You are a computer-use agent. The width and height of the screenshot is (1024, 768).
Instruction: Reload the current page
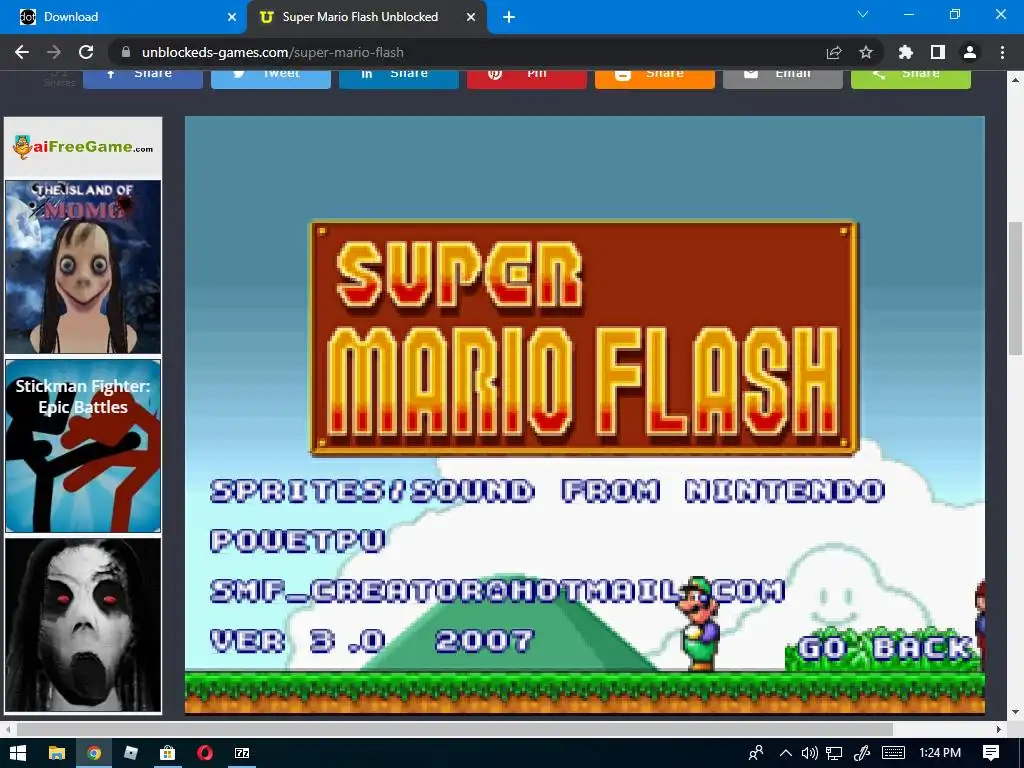[x=86, y=52]
